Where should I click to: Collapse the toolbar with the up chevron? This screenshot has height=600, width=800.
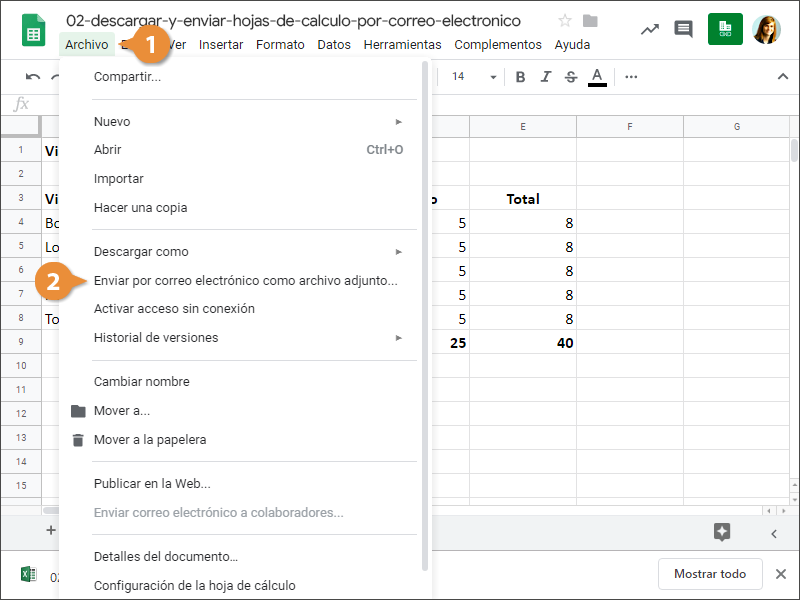pos(782,77)
